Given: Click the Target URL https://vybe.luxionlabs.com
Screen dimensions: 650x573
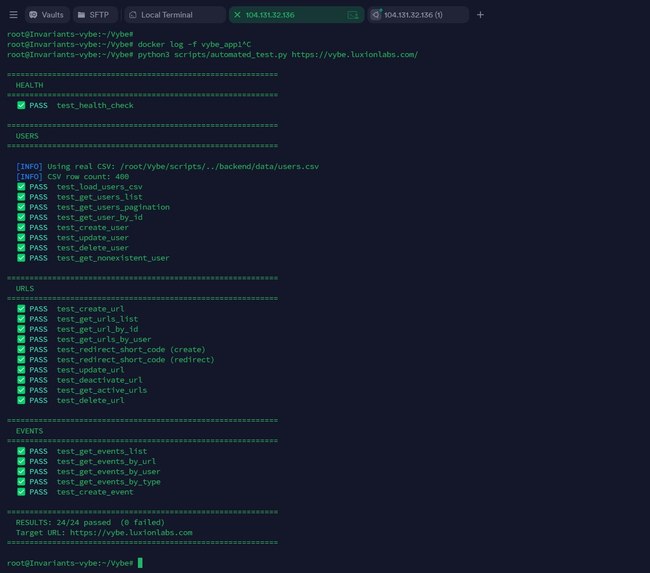Looking at the screenshot, I should point(131,532).
